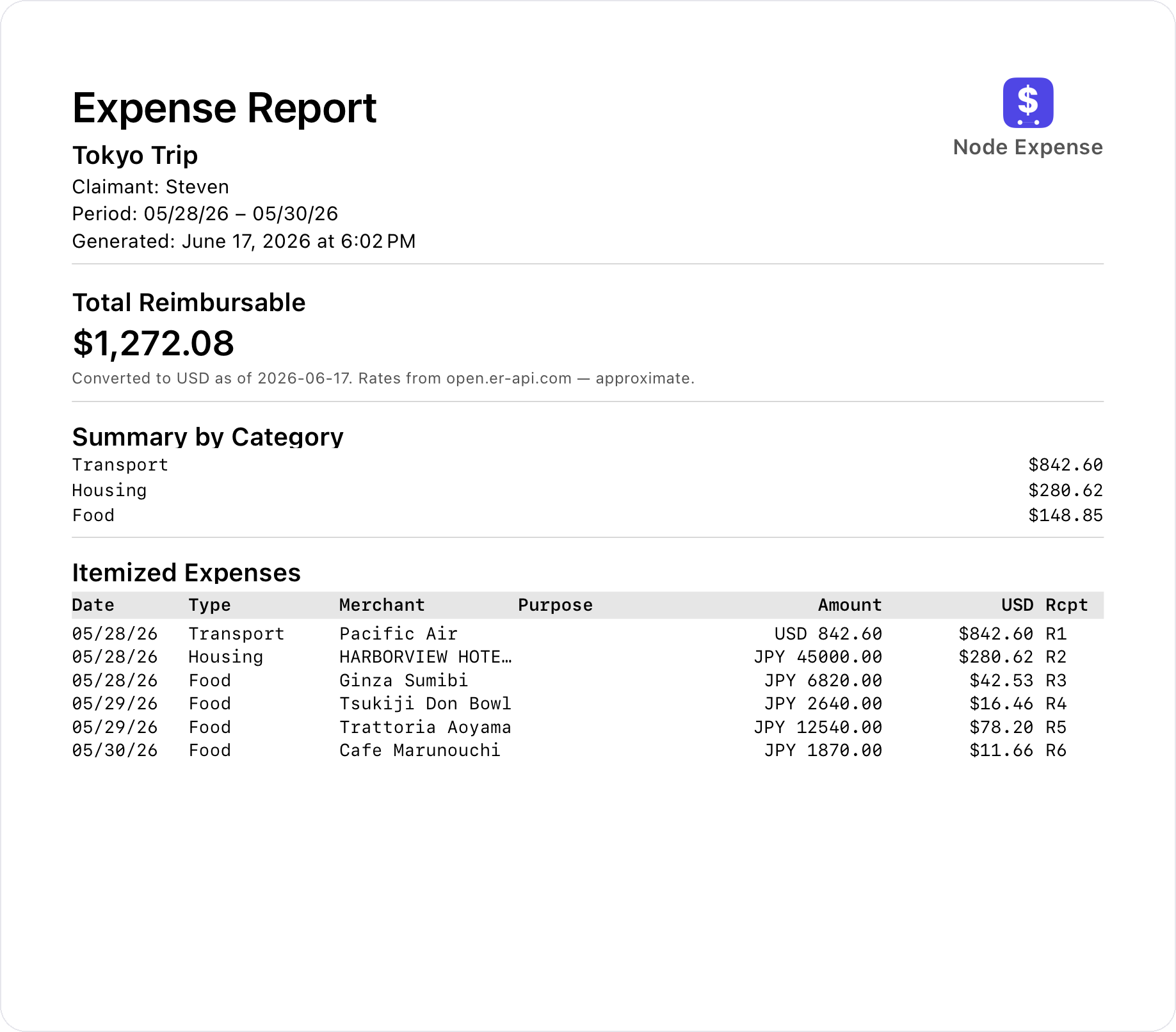Select the 'Total Reimbursable' heading
The image size is (1176, 1032).
tap(189, 303)
